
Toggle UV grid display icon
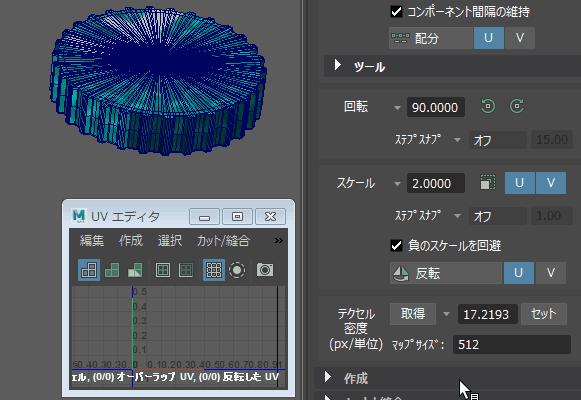[214, 270]
